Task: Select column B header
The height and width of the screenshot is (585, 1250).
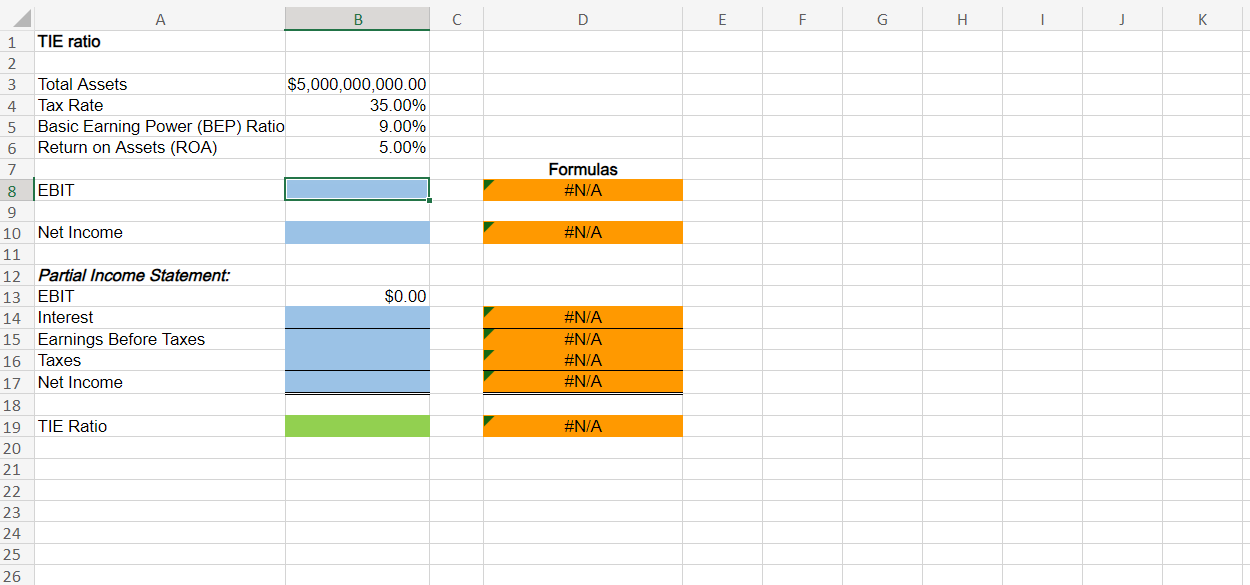Action: 357,19
